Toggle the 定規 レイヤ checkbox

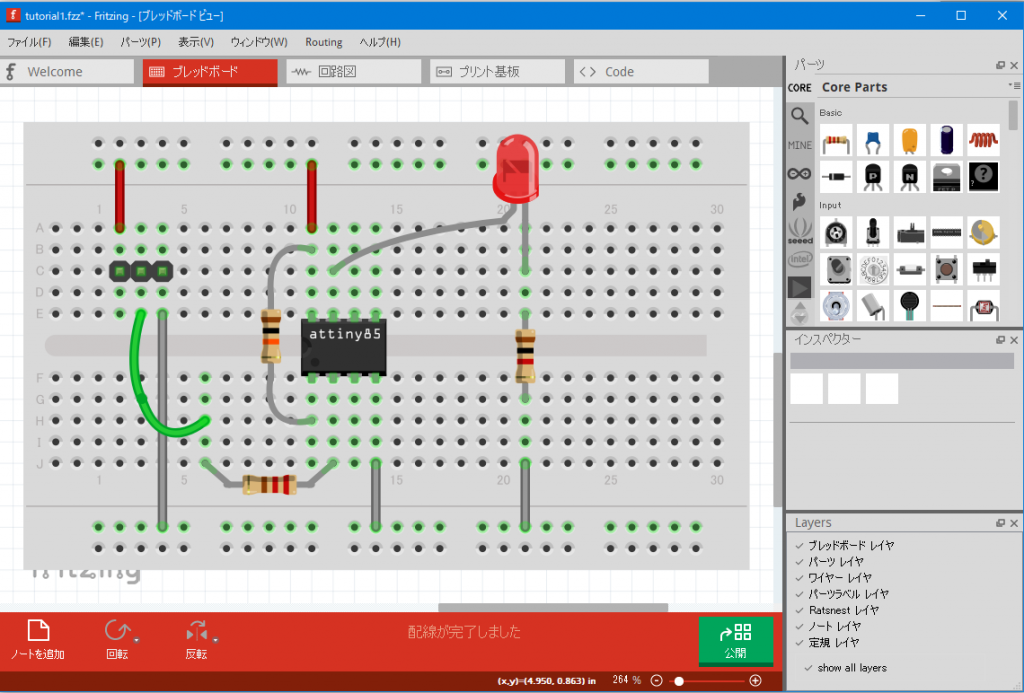point(799,643)
